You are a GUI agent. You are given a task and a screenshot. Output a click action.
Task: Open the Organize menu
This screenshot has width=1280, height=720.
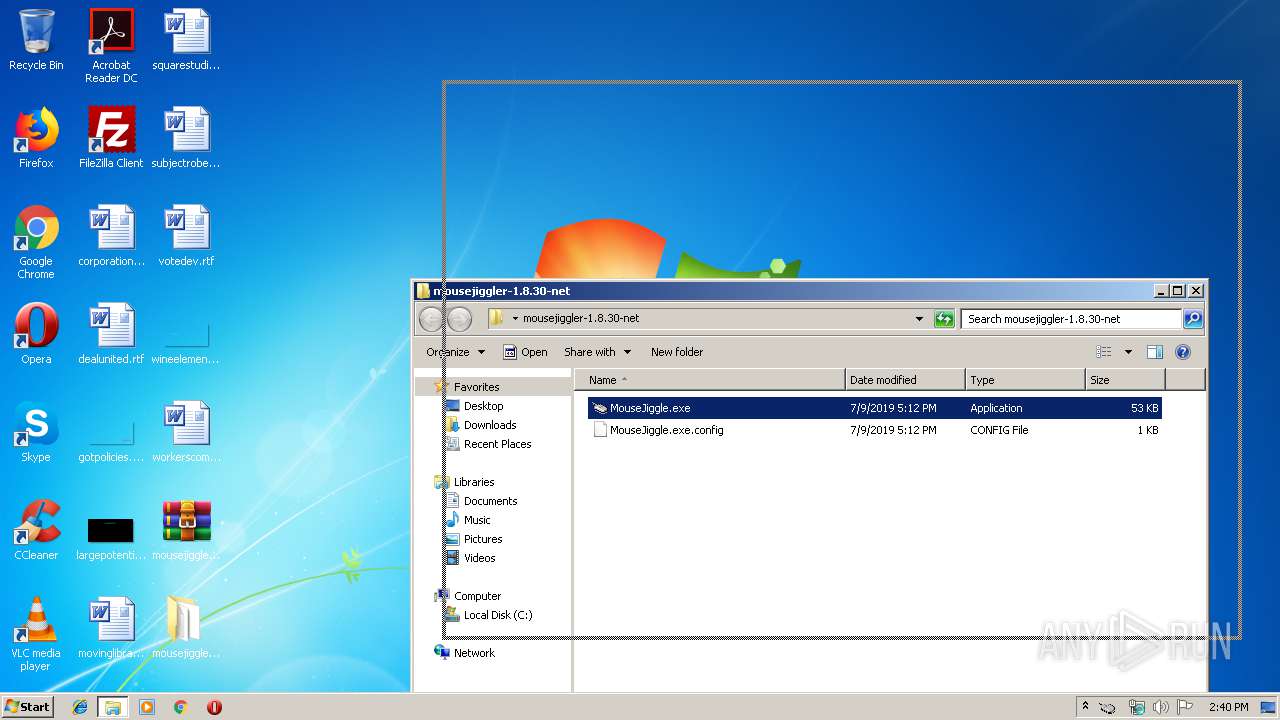click(x=455, y=352)
